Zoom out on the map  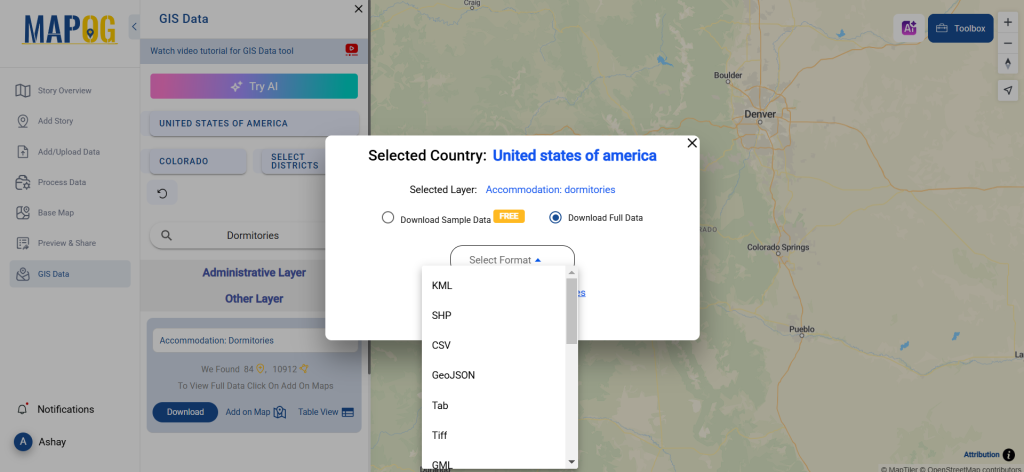tap(1008, 43)
